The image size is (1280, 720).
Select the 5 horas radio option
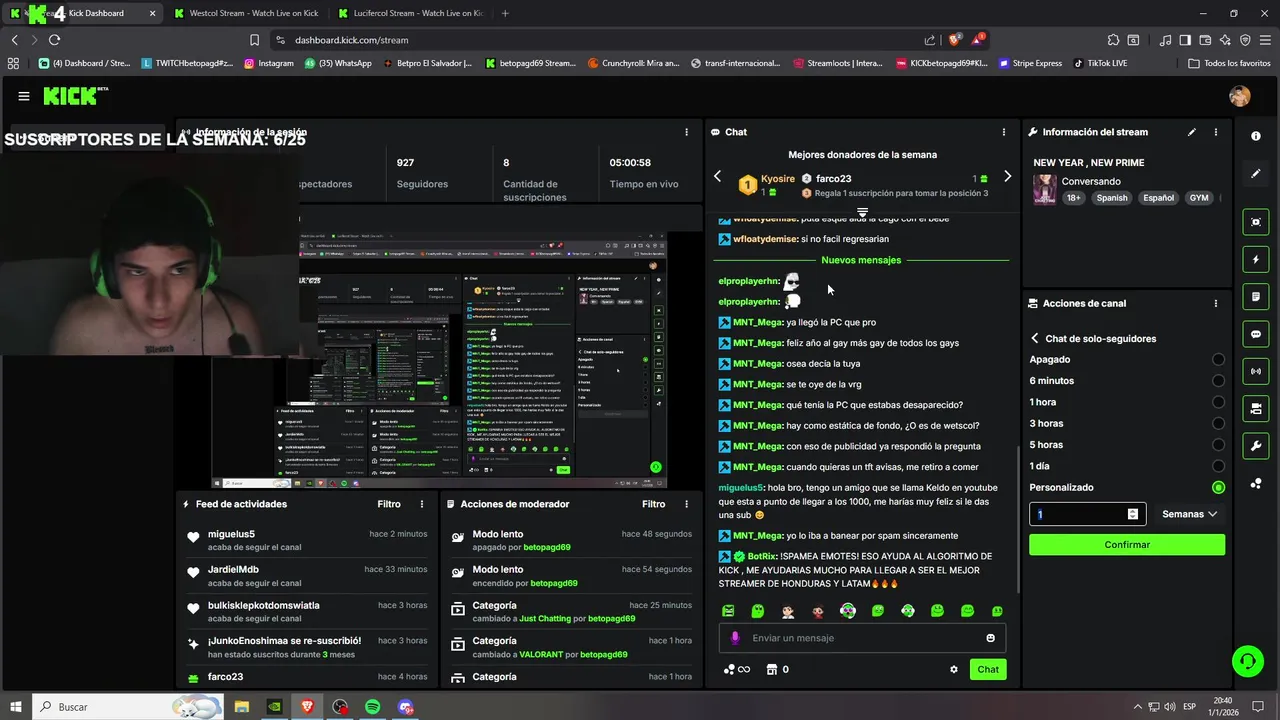coord(1218,445)
